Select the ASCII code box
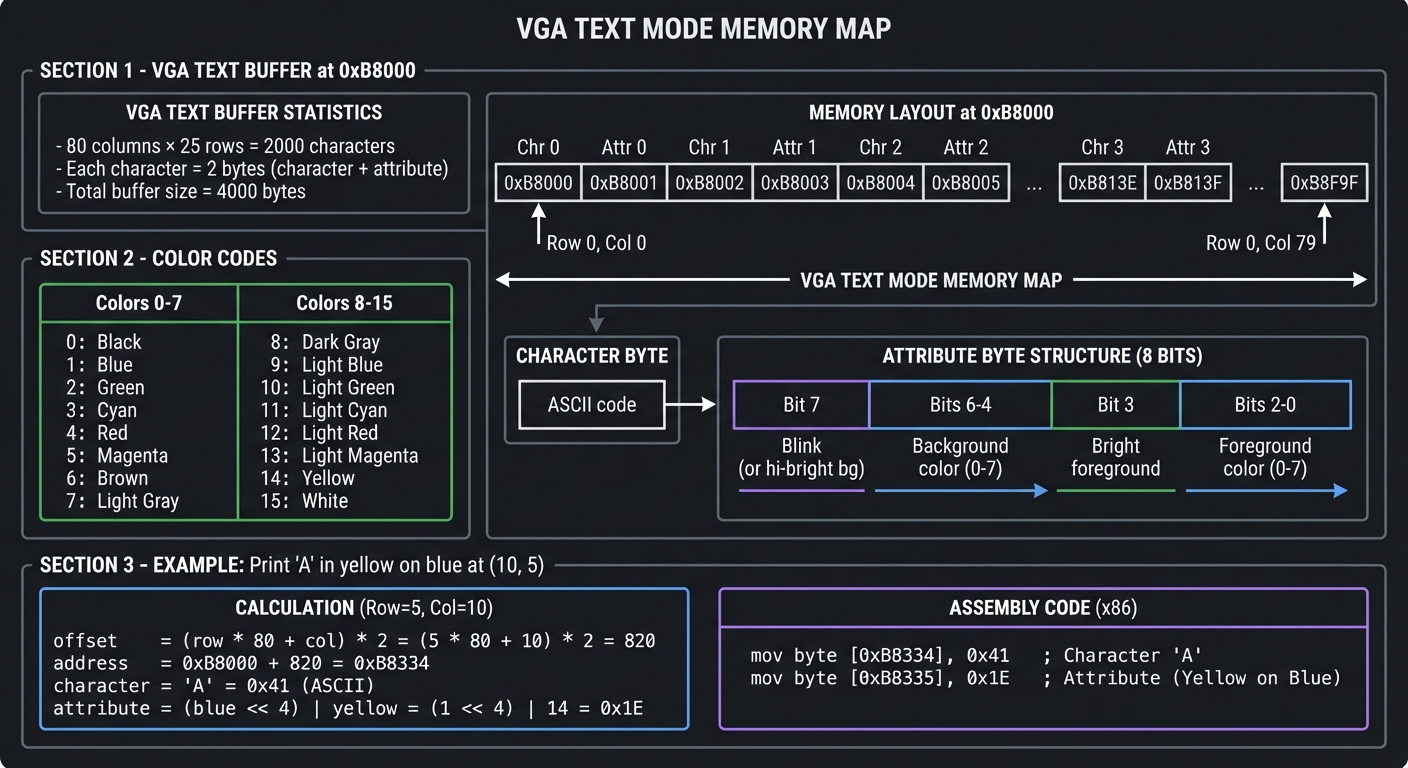 click(591, 404)
